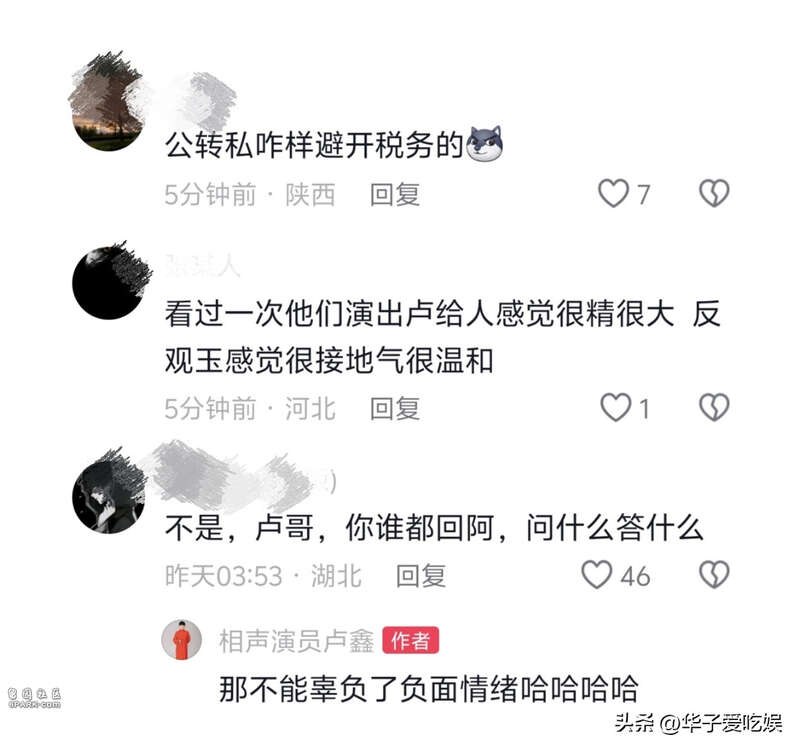Reply to the Shaanxi comment via 回复
The width and height of the screenshot is (800, 751).
[x=395, y=195]
